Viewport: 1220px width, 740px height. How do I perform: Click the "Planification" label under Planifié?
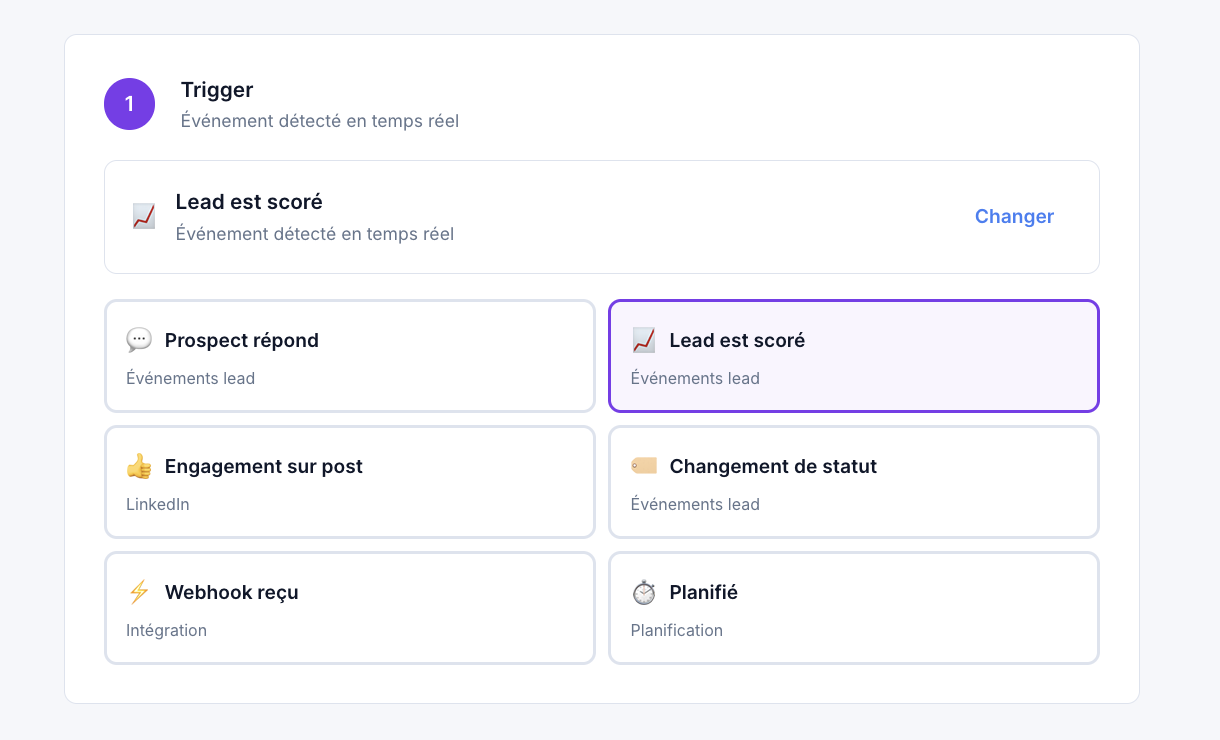tap(677, 630)
